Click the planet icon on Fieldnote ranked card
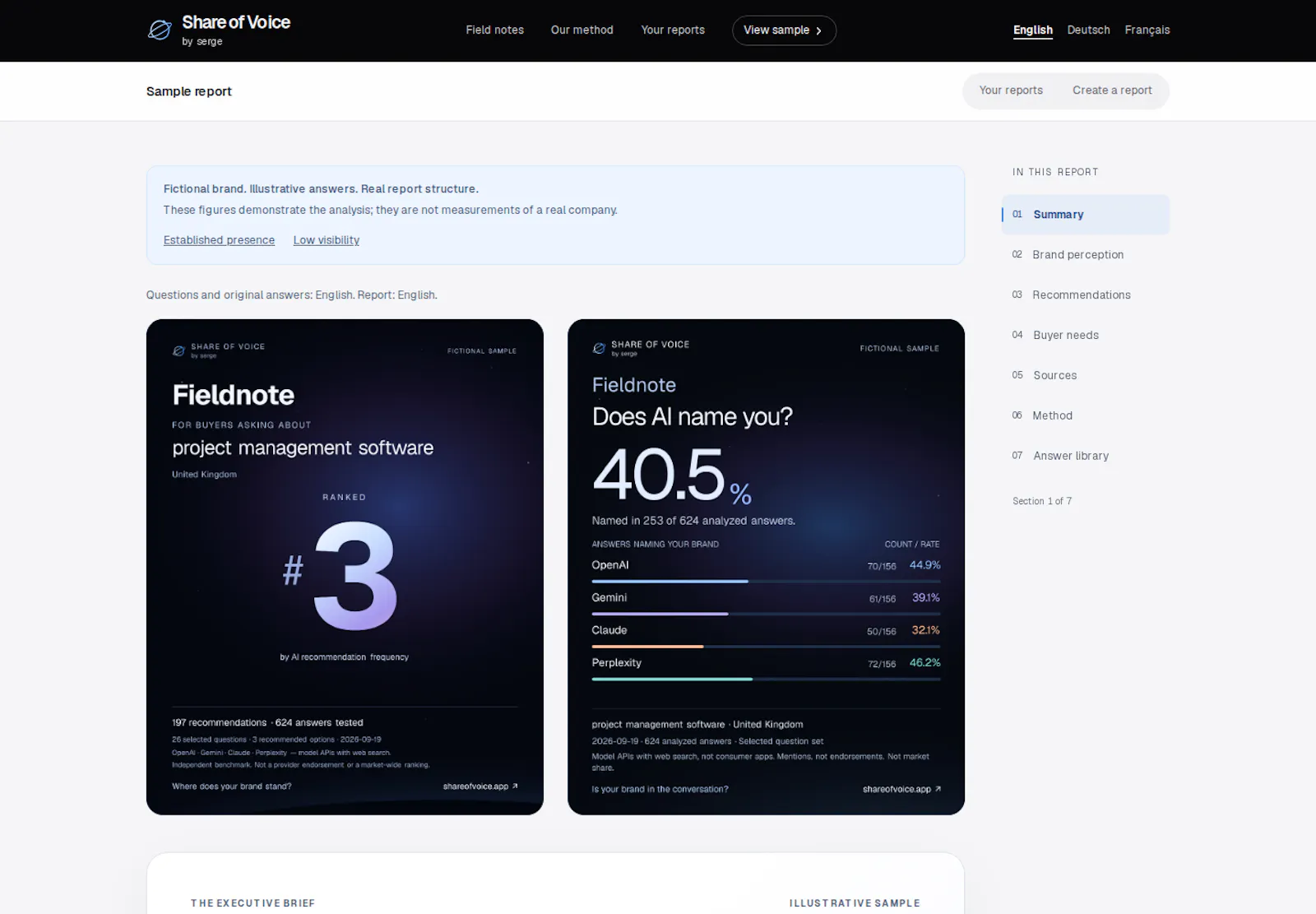 pyautogui.click(x=178, y=350)
